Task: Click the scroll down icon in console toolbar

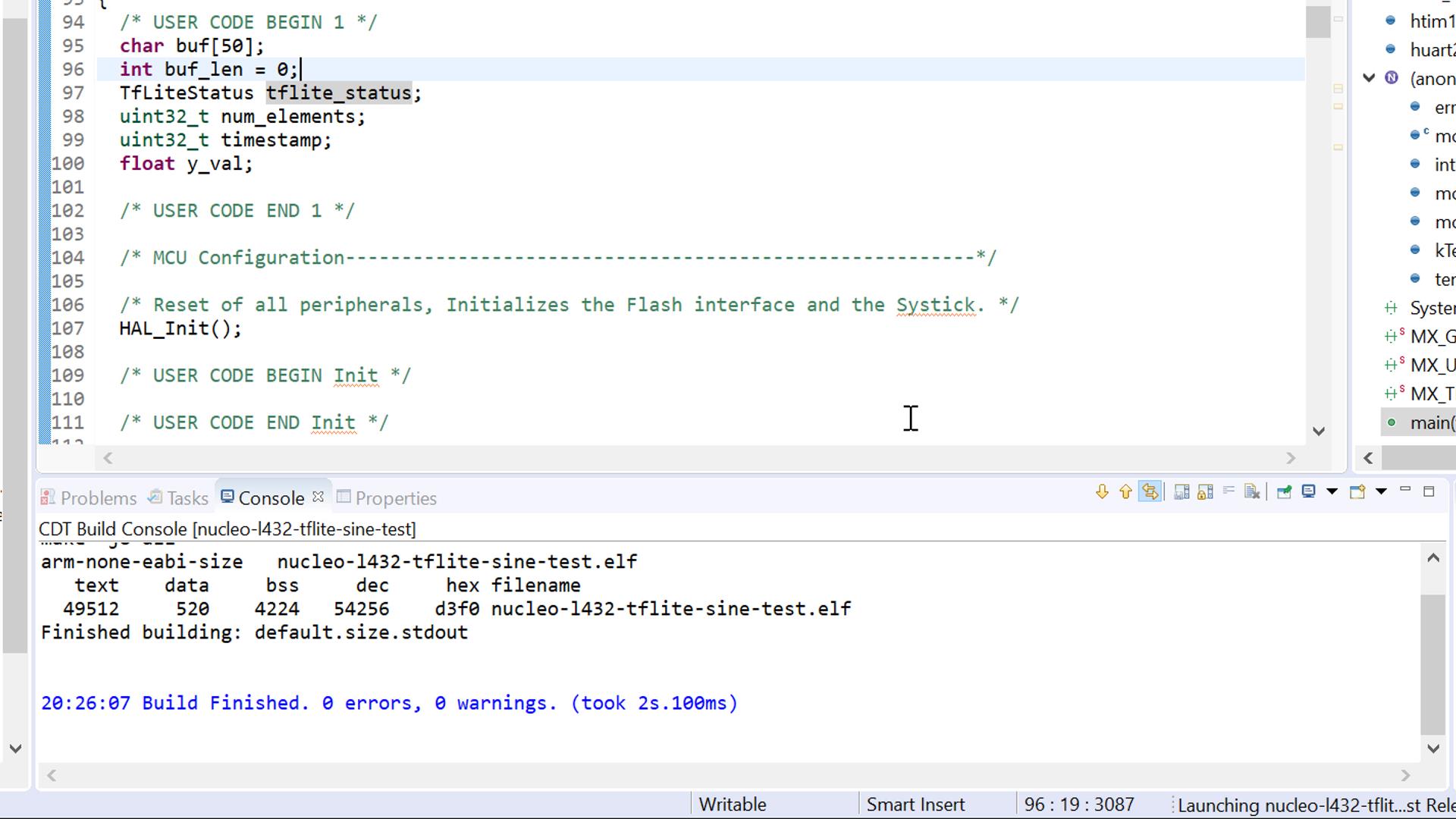Action: (x=1101, y=492)
